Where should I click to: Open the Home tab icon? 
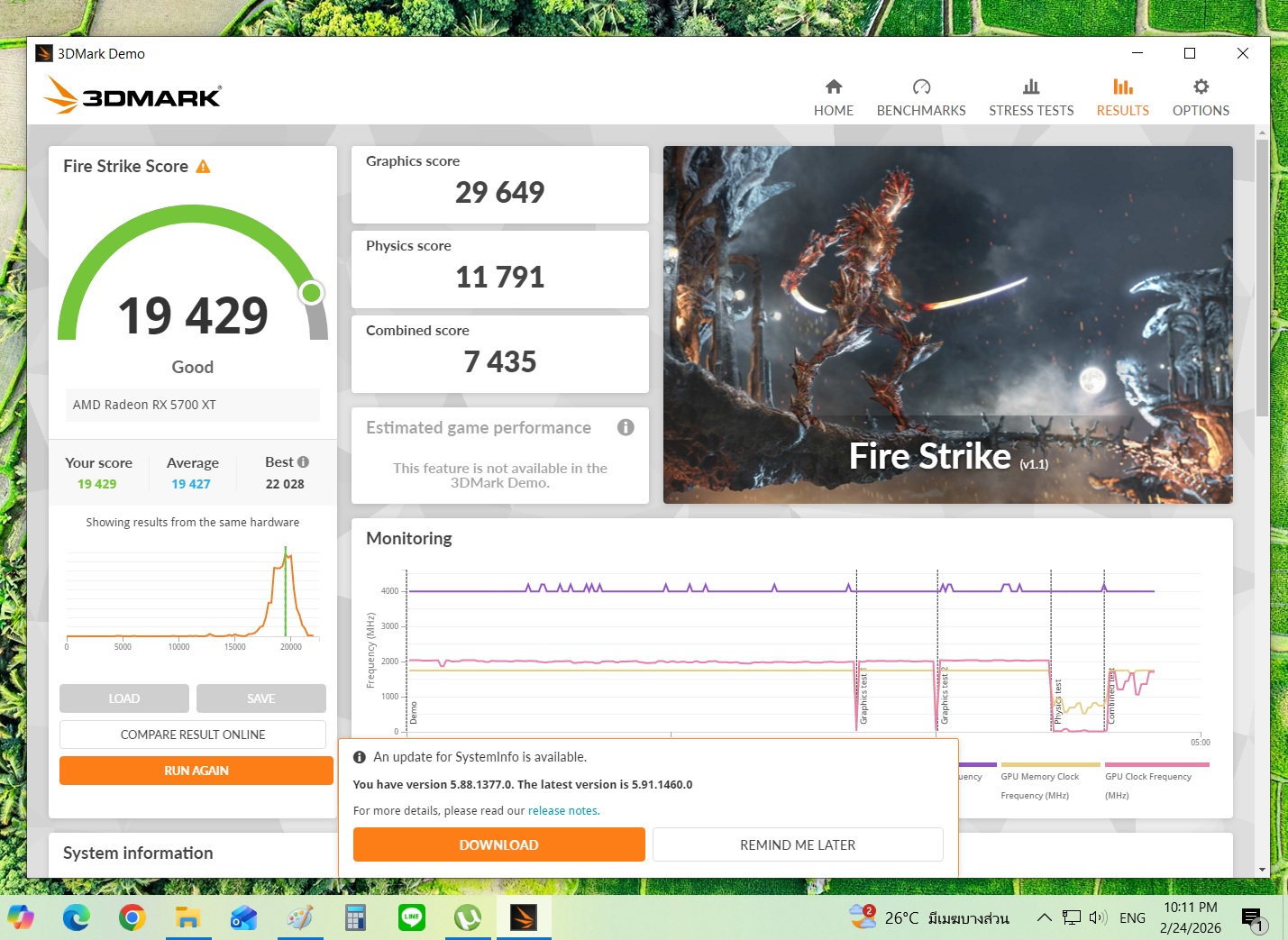(x=833, y=87)
